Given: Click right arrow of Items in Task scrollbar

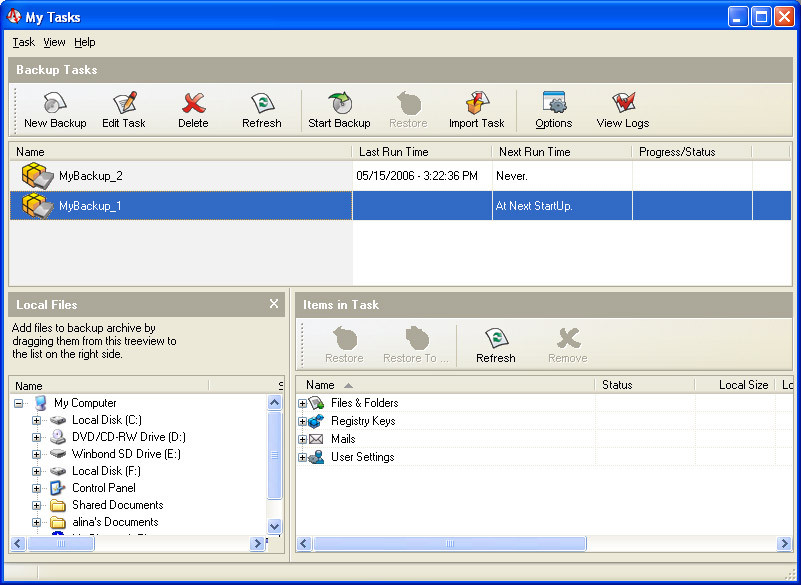Looking at the screenshot, I should pos(784,543).
